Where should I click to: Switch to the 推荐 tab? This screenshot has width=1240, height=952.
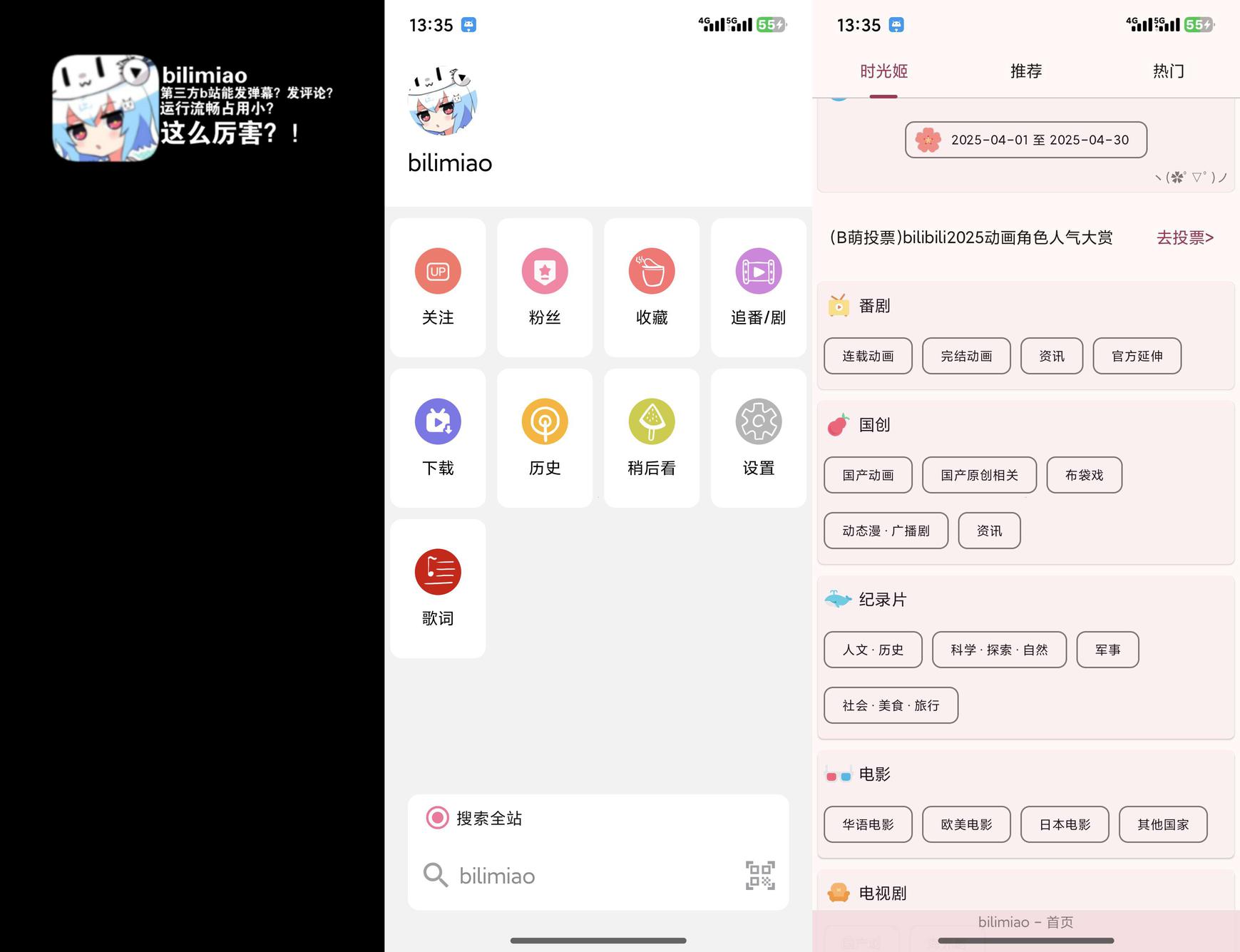pos(1025,71)
